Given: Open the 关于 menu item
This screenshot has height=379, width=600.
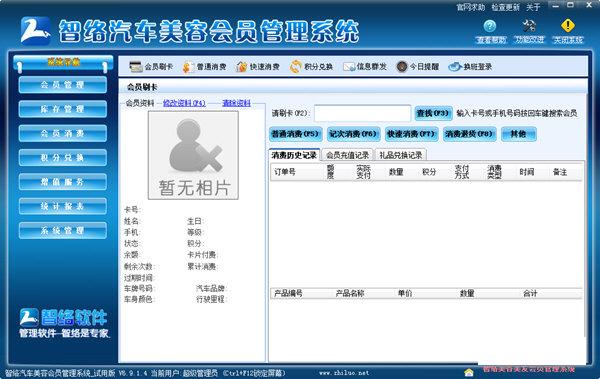Looking at the screenshot, I should coord(533,7).
